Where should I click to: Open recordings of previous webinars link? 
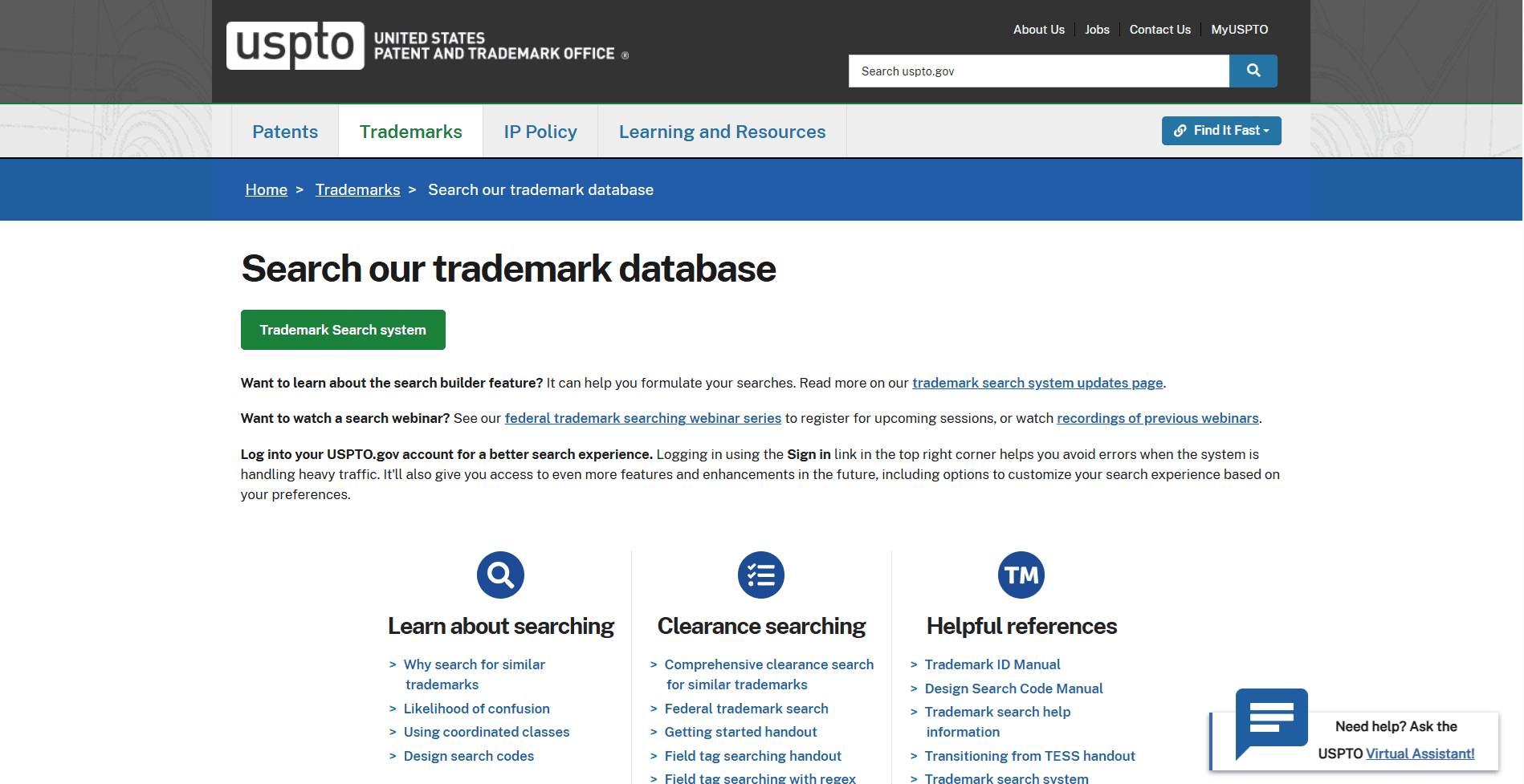[1158, 418]
